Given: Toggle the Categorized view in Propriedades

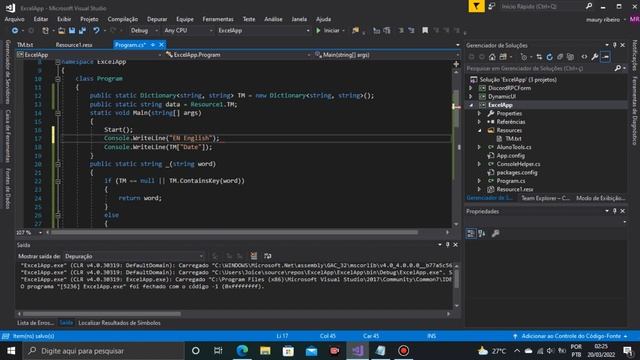Looking at the screenshot, I should [471, 233].
